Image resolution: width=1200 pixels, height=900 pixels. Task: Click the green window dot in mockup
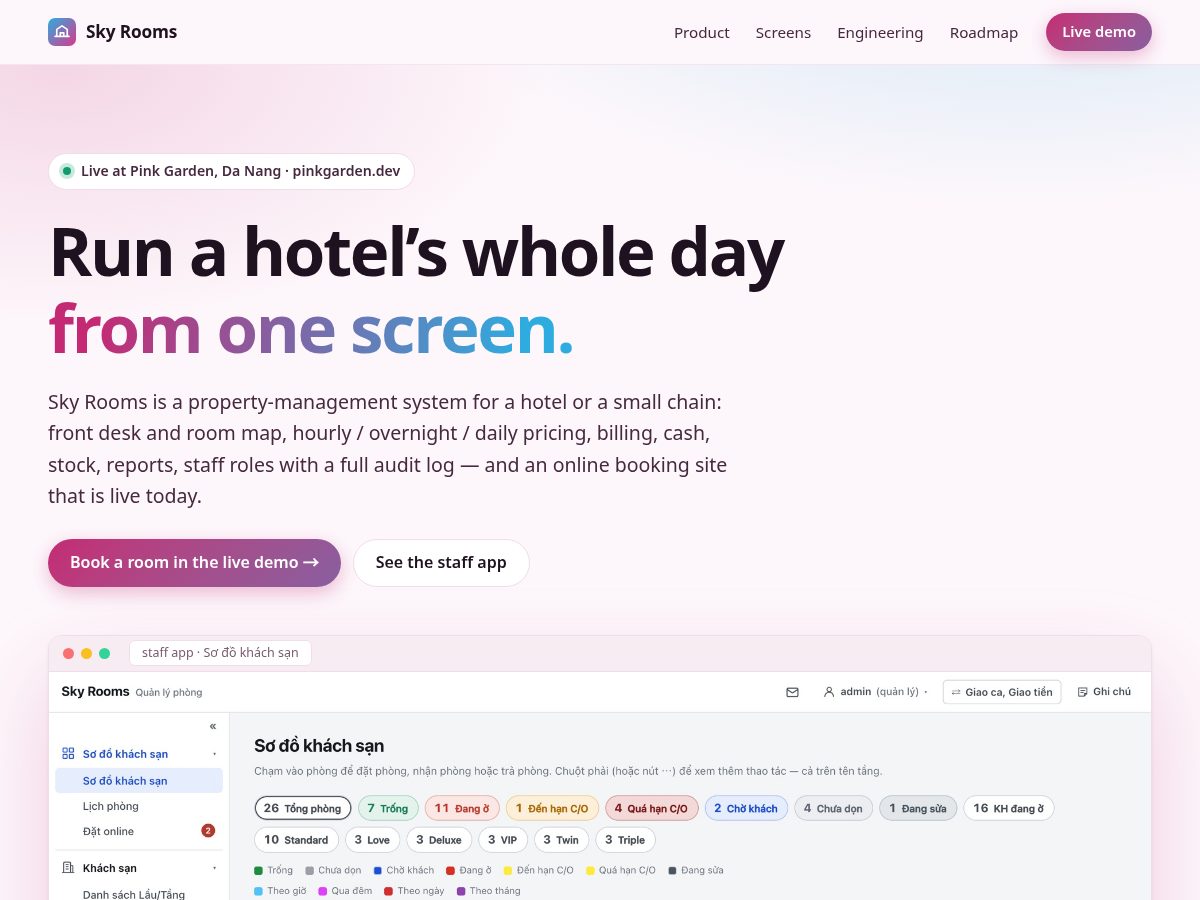tap(104, 653)
